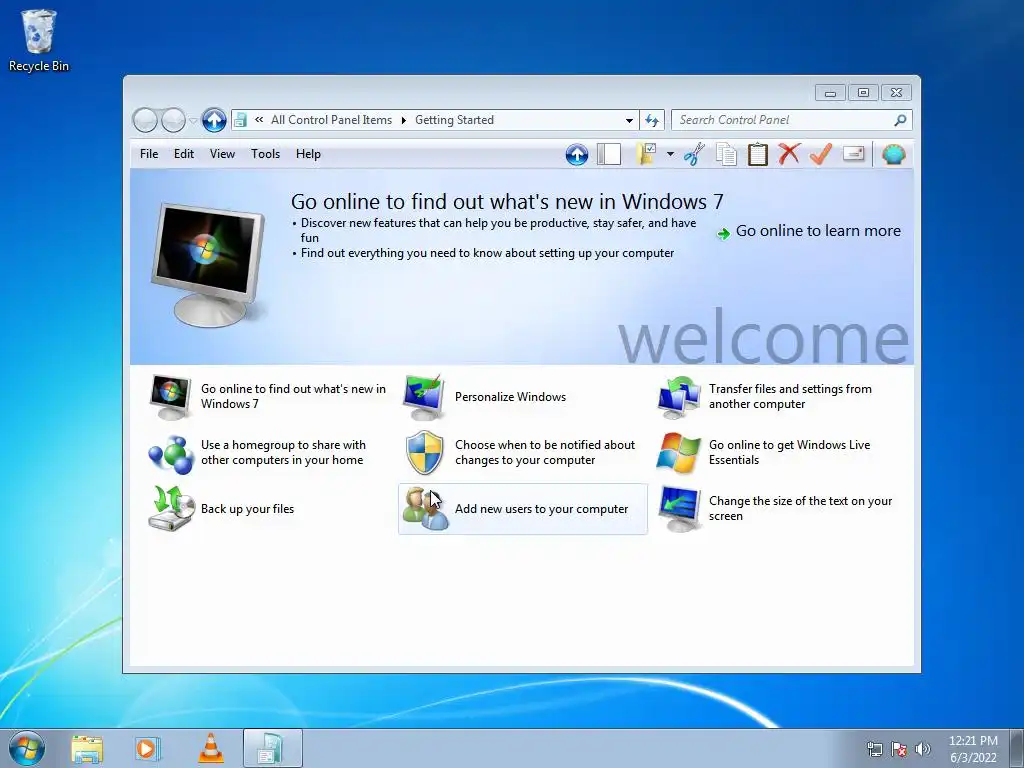The width and height of the screenshot is (1024, 768).
Task: Click Go online to learn more link
Action: pyautogui.click(x=818, y=231)
